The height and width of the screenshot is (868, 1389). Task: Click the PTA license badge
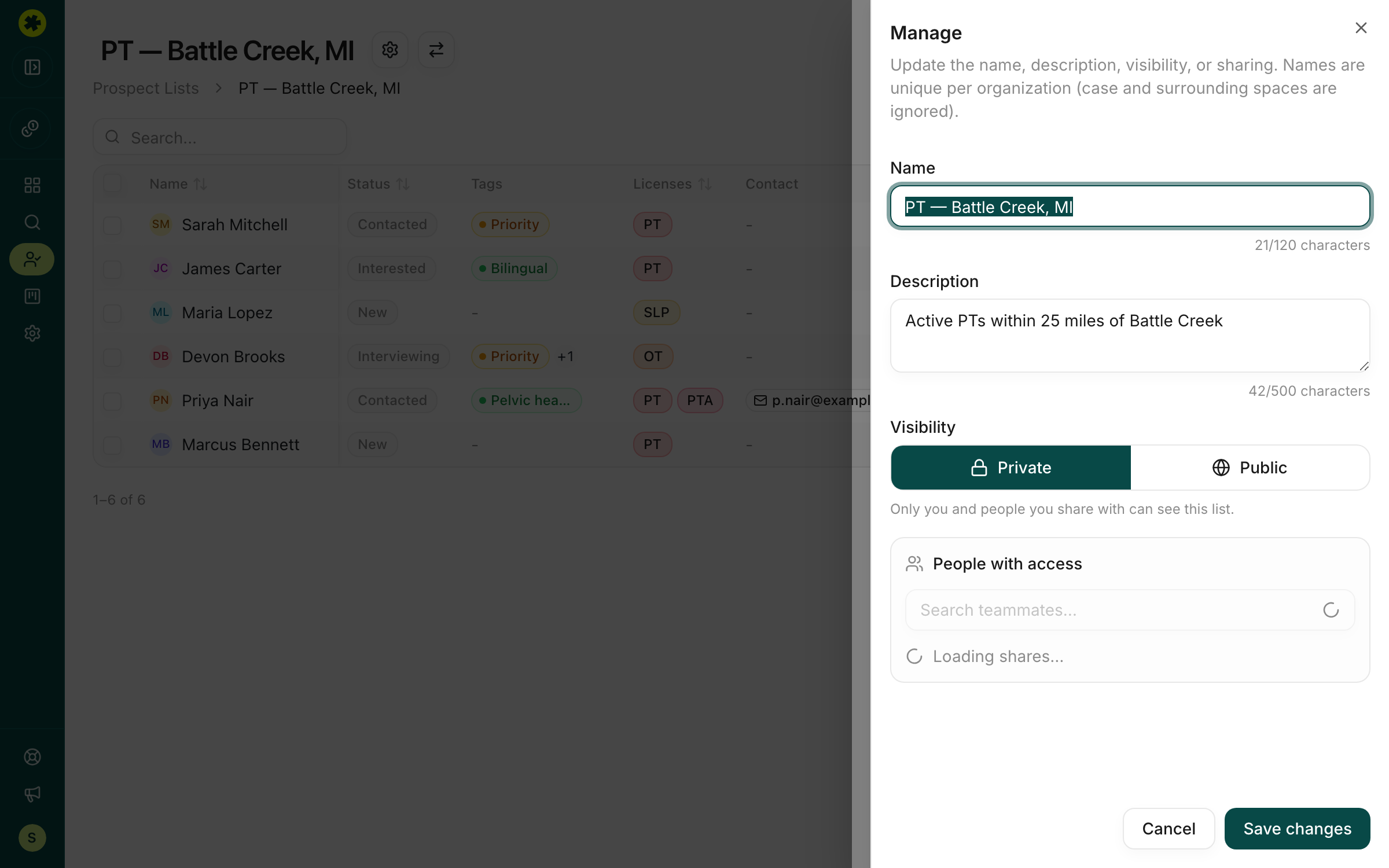pyautogui.click(x=700, y=400)
